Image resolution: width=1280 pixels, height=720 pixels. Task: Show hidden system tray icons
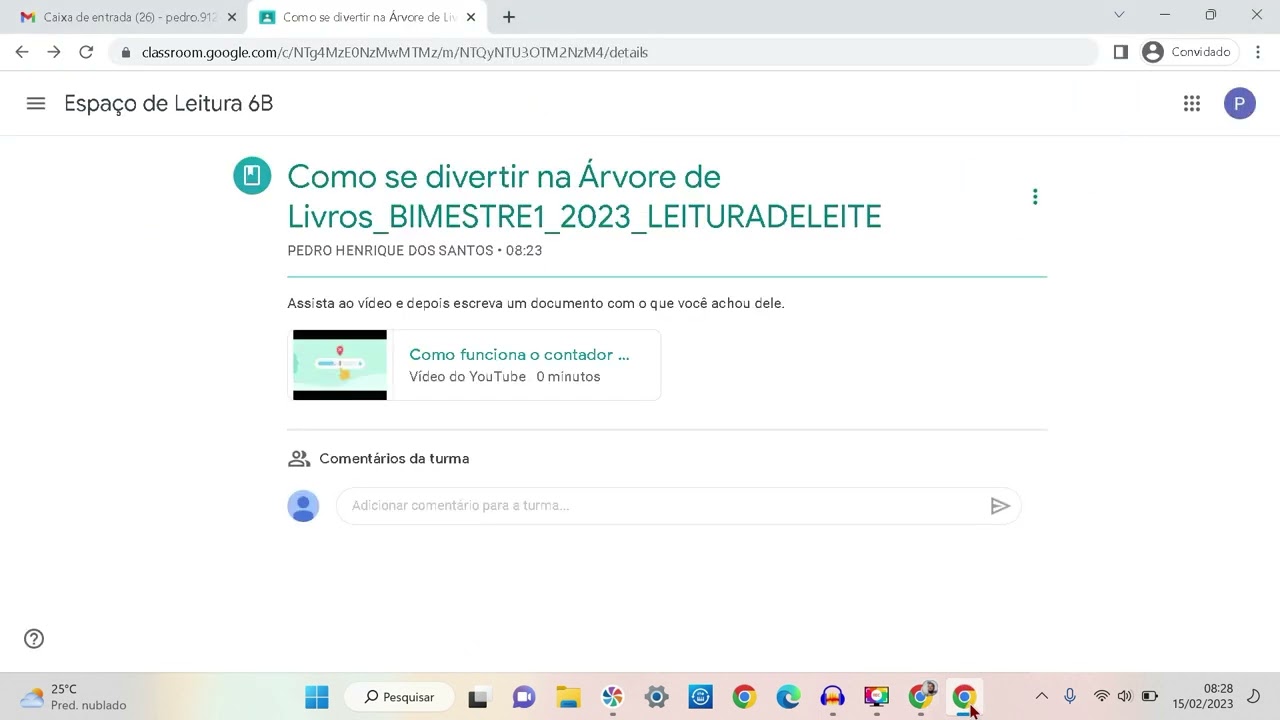[1041, 696]
